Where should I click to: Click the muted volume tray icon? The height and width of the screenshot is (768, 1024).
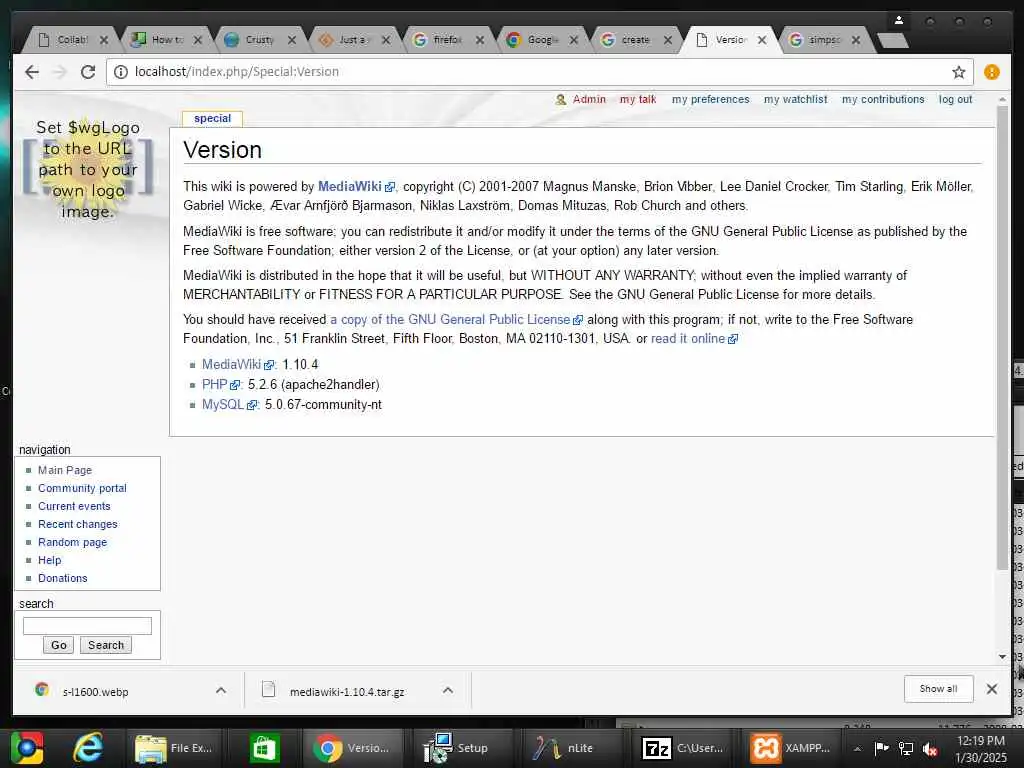coord(930,749)
